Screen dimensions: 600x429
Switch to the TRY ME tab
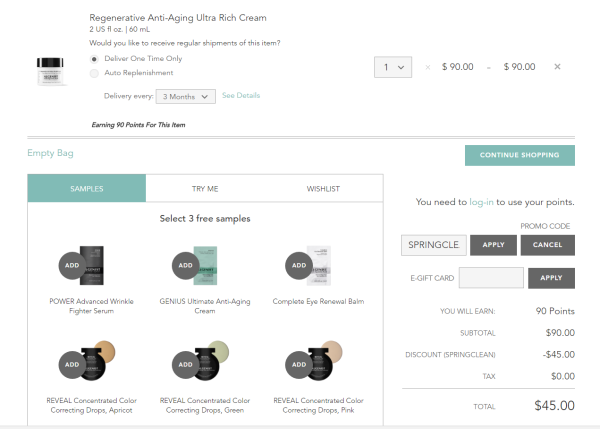205,188
